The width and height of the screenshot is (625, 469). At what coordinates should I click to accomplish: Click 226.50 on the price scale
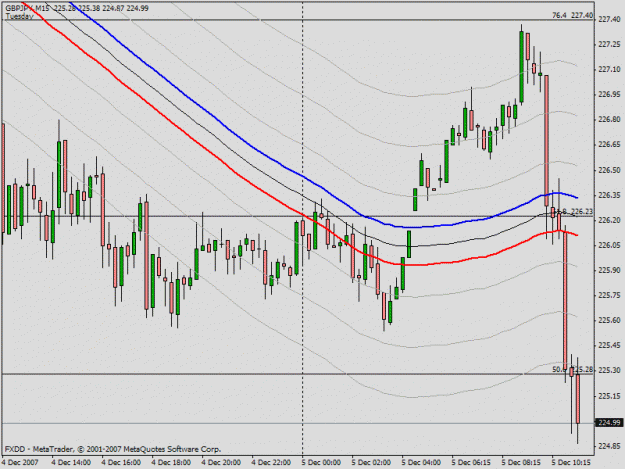coord(609,170)
